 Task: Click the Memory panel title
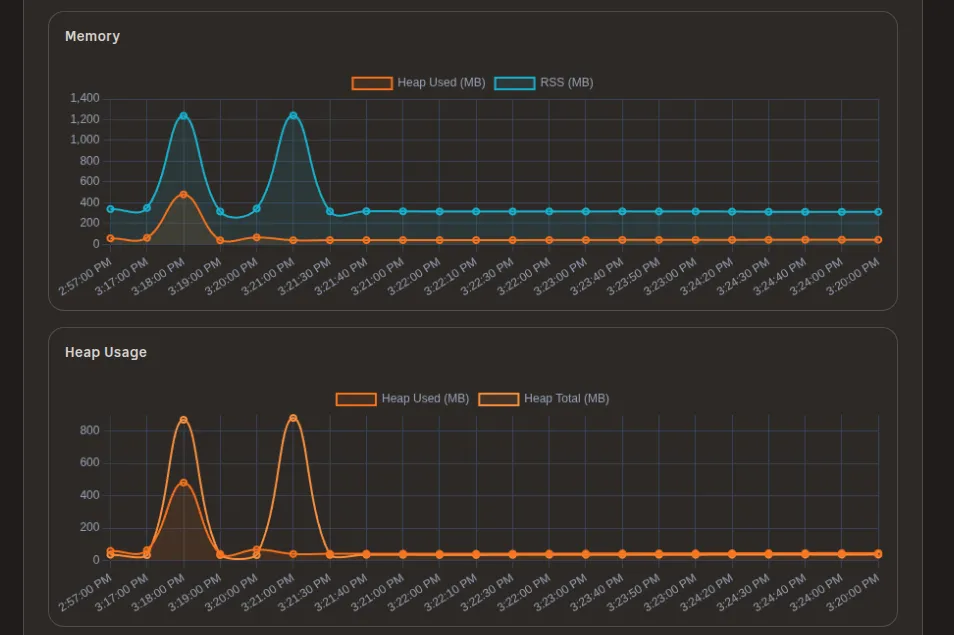92,36
